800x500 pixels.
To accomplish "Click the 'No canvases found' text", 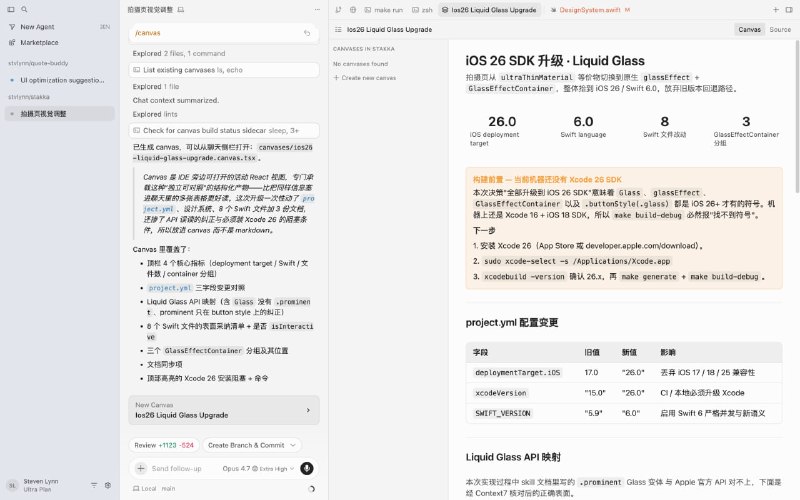I will pyautogui.click(x=360, y=64).
